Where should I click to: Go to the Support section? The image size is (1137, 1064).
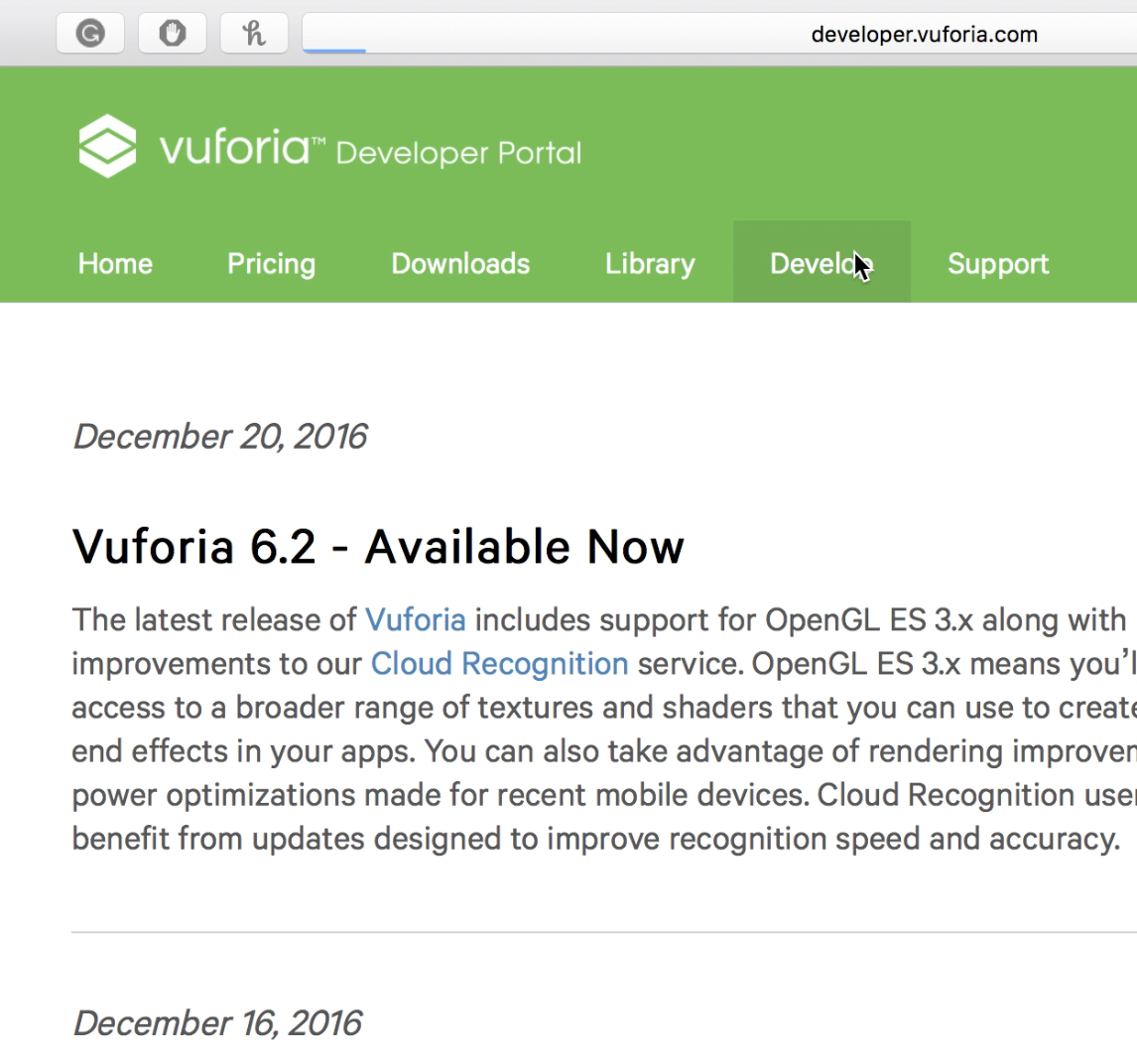point(997,264)
